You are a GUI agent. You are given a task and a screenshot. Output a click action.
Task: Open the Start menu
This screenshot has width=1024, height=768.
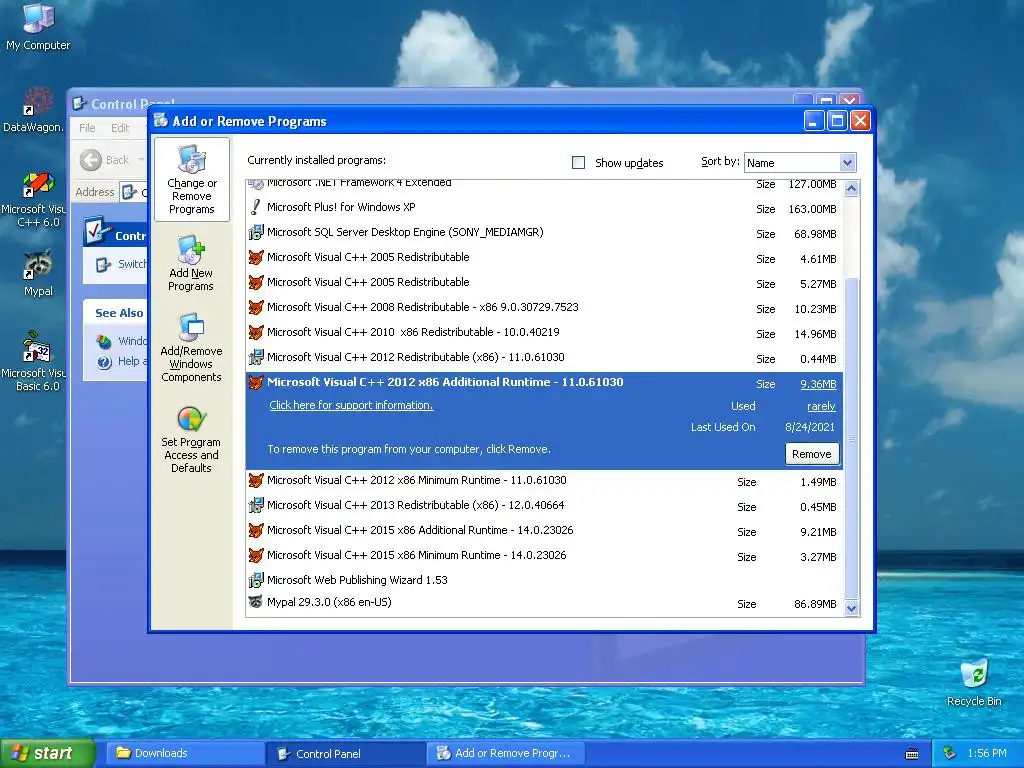point(47,754)
